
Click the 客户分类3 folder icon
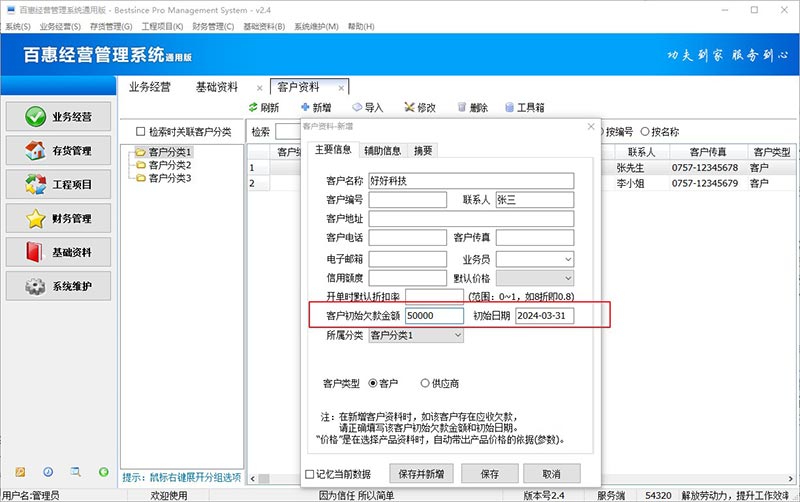(x=141, y=178)
